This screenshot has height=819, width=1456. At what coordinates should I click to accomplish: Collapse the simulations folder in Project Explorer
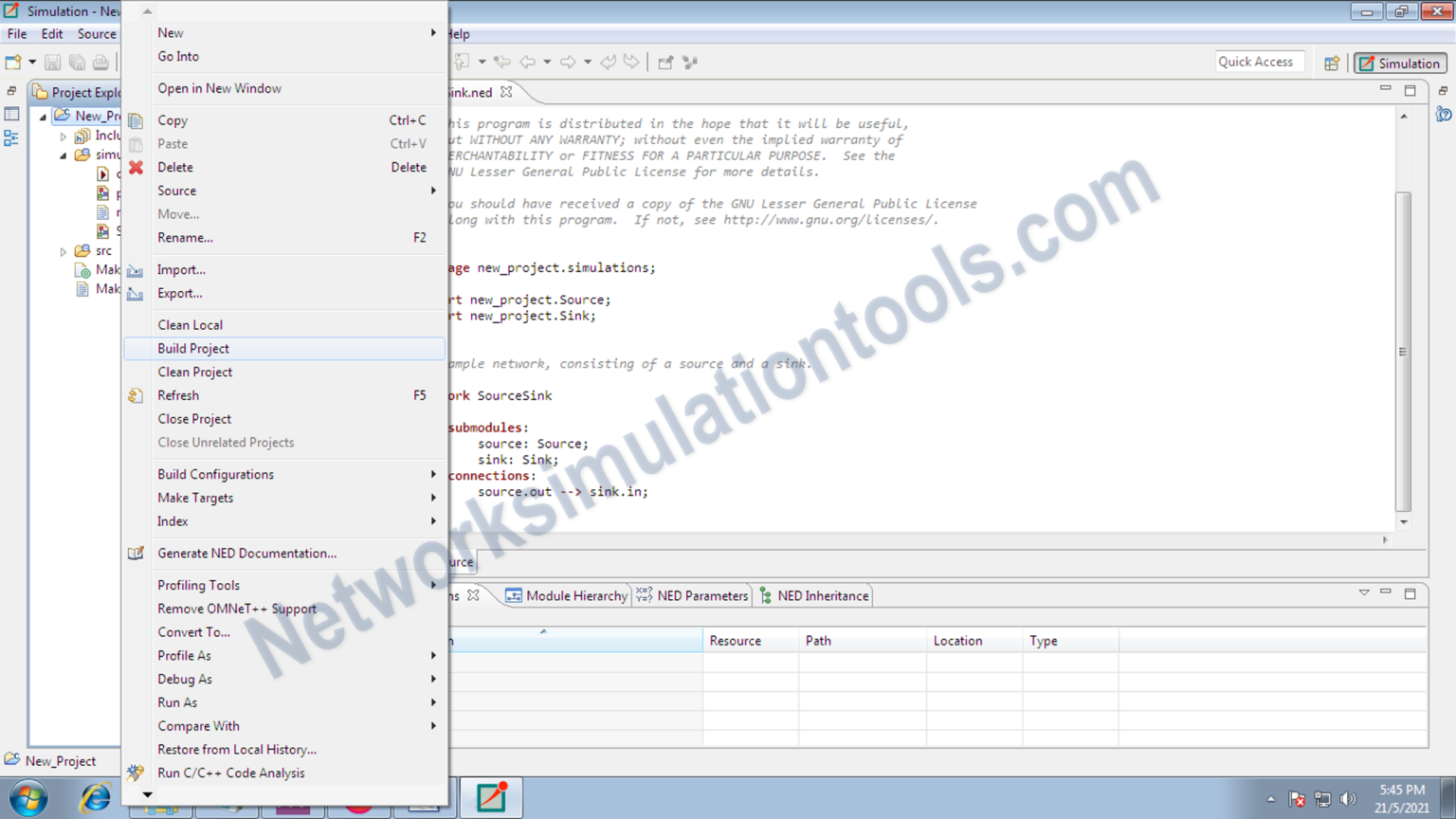(63, 155)
